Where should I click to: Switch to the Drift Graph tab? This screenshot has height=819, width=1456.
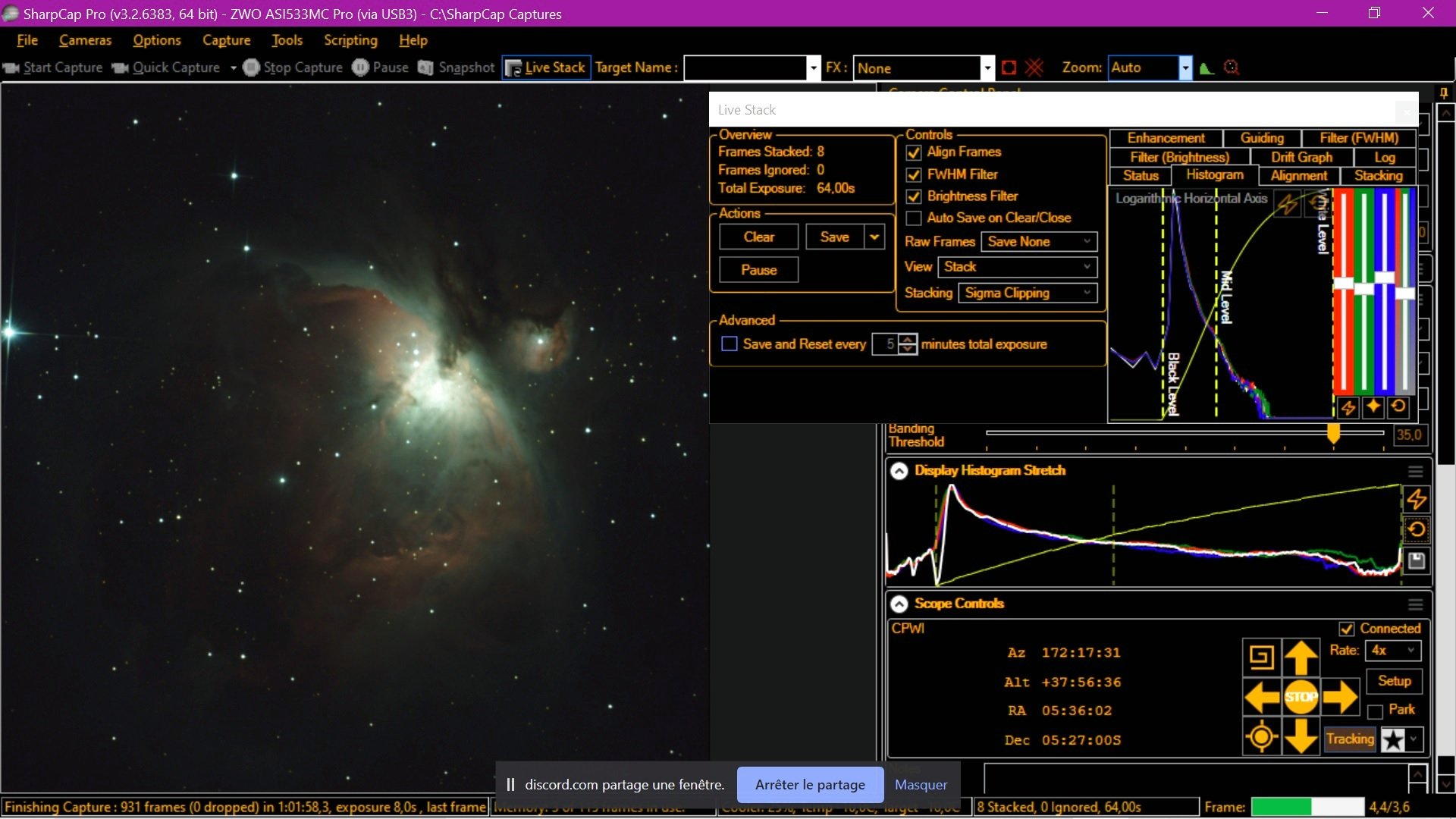point(1301,158)
